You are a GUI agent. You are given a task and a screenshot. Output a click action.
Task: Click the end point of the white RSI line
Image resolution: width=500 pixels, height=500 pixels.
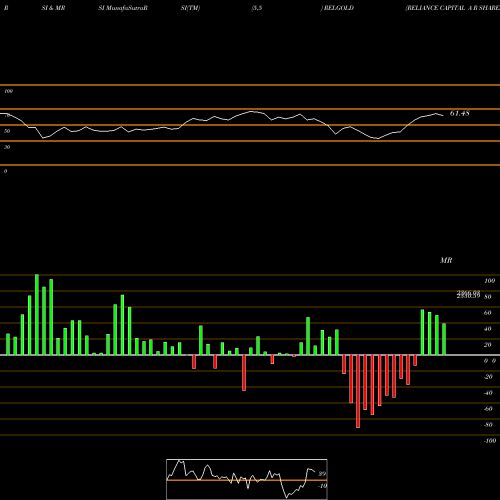pos(443,116)
